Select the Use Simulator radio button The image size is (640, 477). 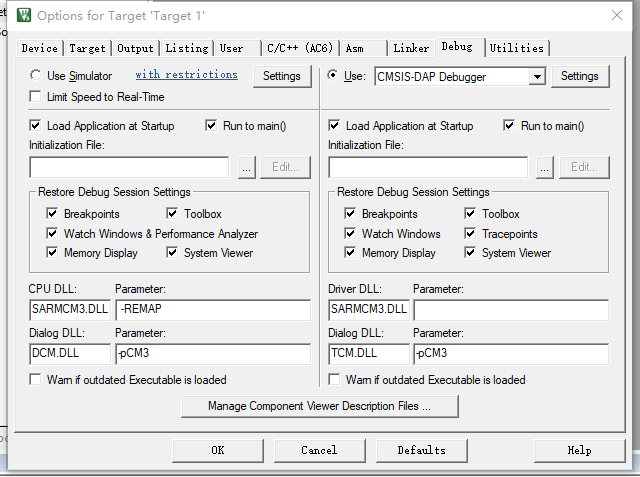click(36, 75)
